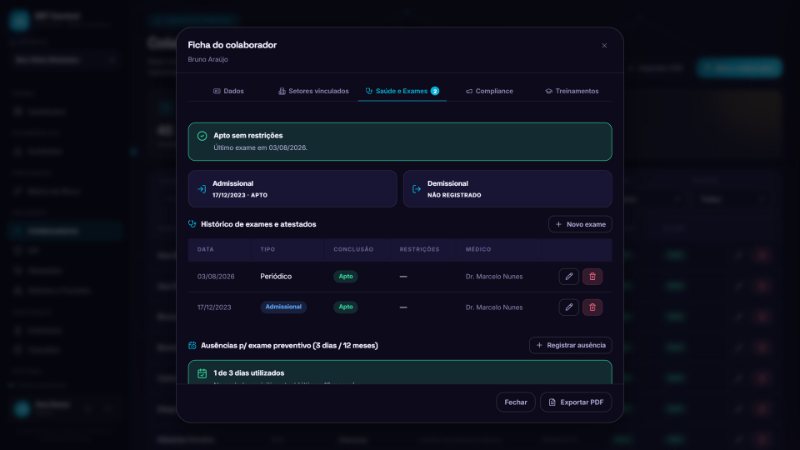Click the Demissional NÃO REGISTRADO card

click(508, 189)
